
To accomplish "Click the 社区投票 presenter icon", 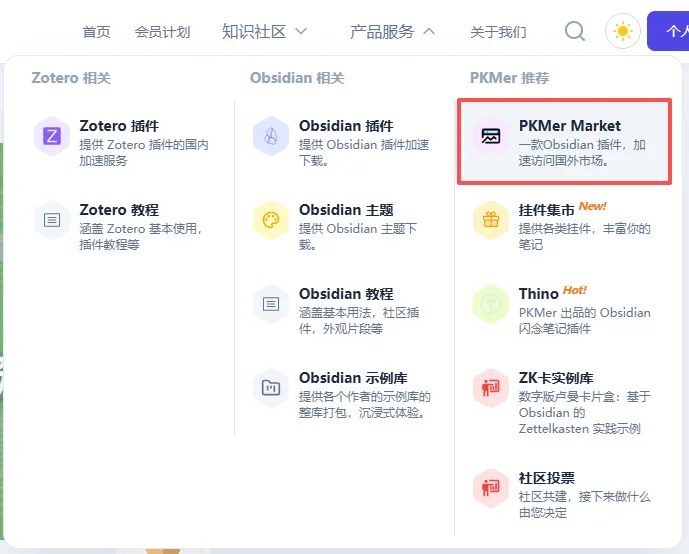I will click(x=491, y=488).
